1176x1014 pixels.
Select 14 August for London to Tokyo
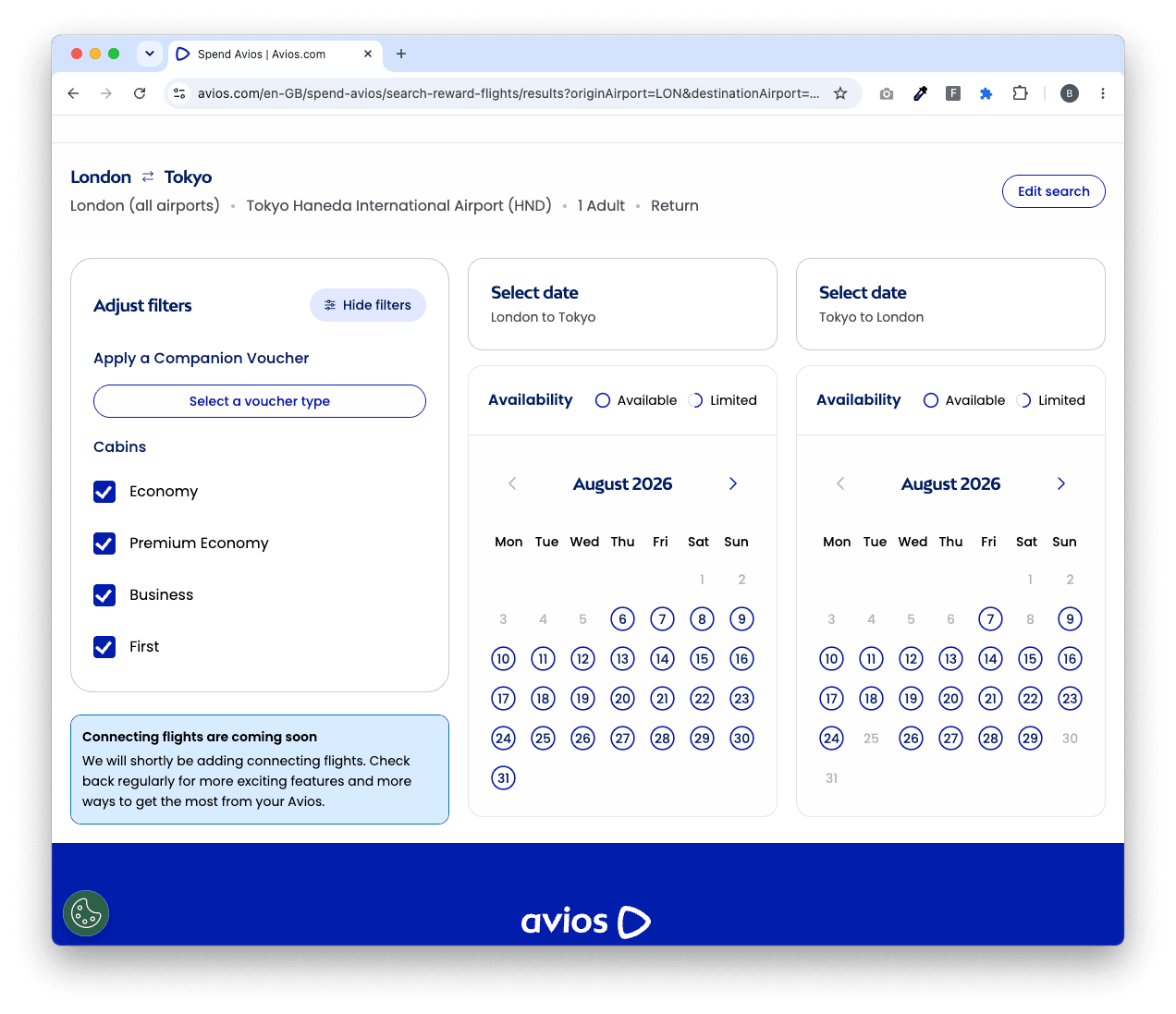662,659
